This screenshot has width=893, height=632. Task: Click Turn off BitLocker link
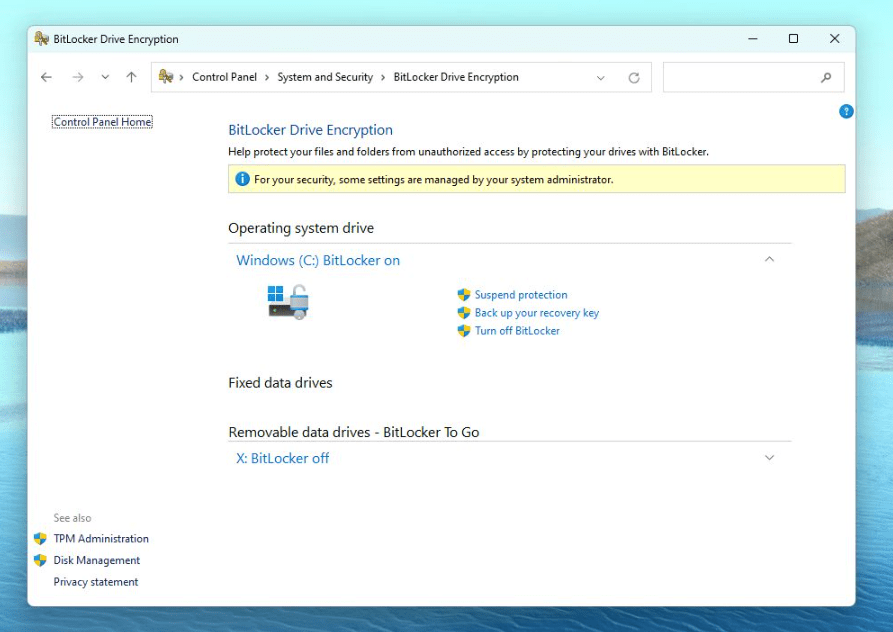tap(517, 331)
